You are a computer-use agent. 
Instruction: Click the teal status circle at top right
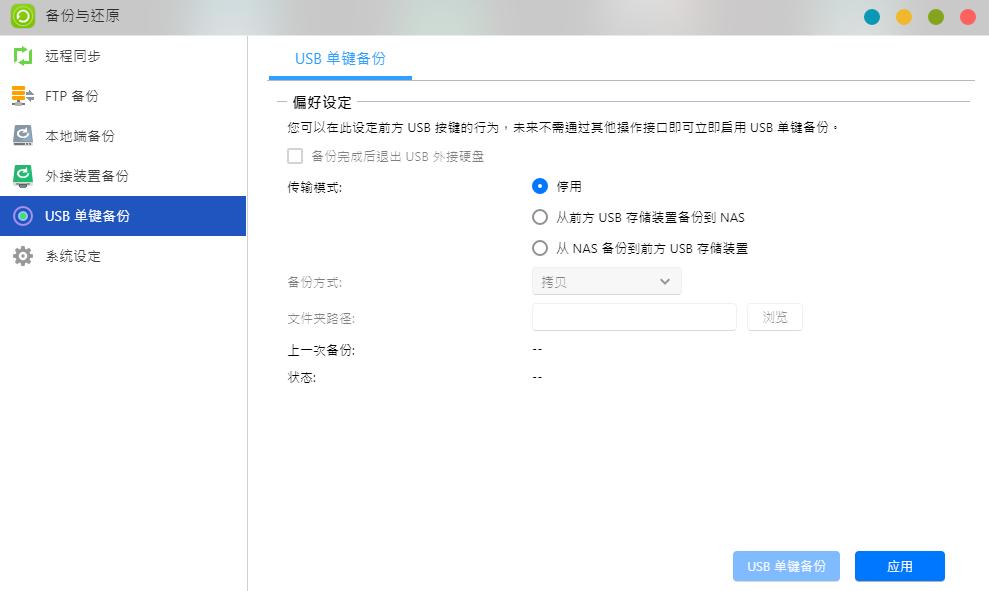[x=872, y=17]
